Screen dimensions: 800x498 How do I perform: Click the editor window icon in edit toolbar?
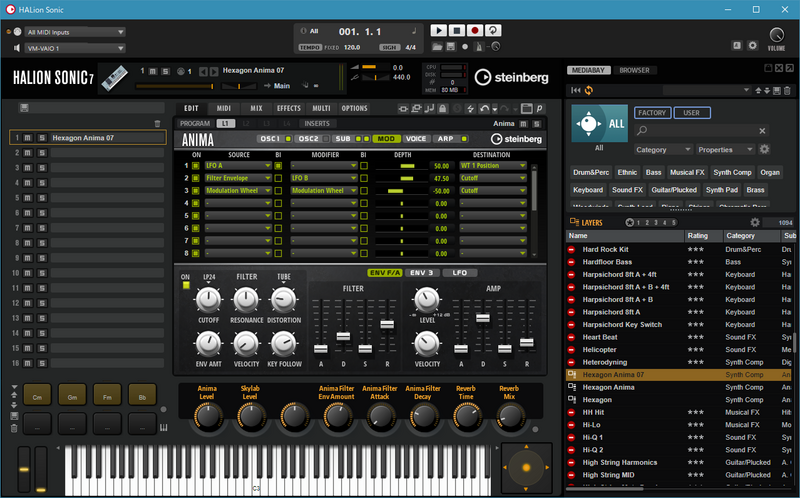pyautogui.click(x=527, y=108)
